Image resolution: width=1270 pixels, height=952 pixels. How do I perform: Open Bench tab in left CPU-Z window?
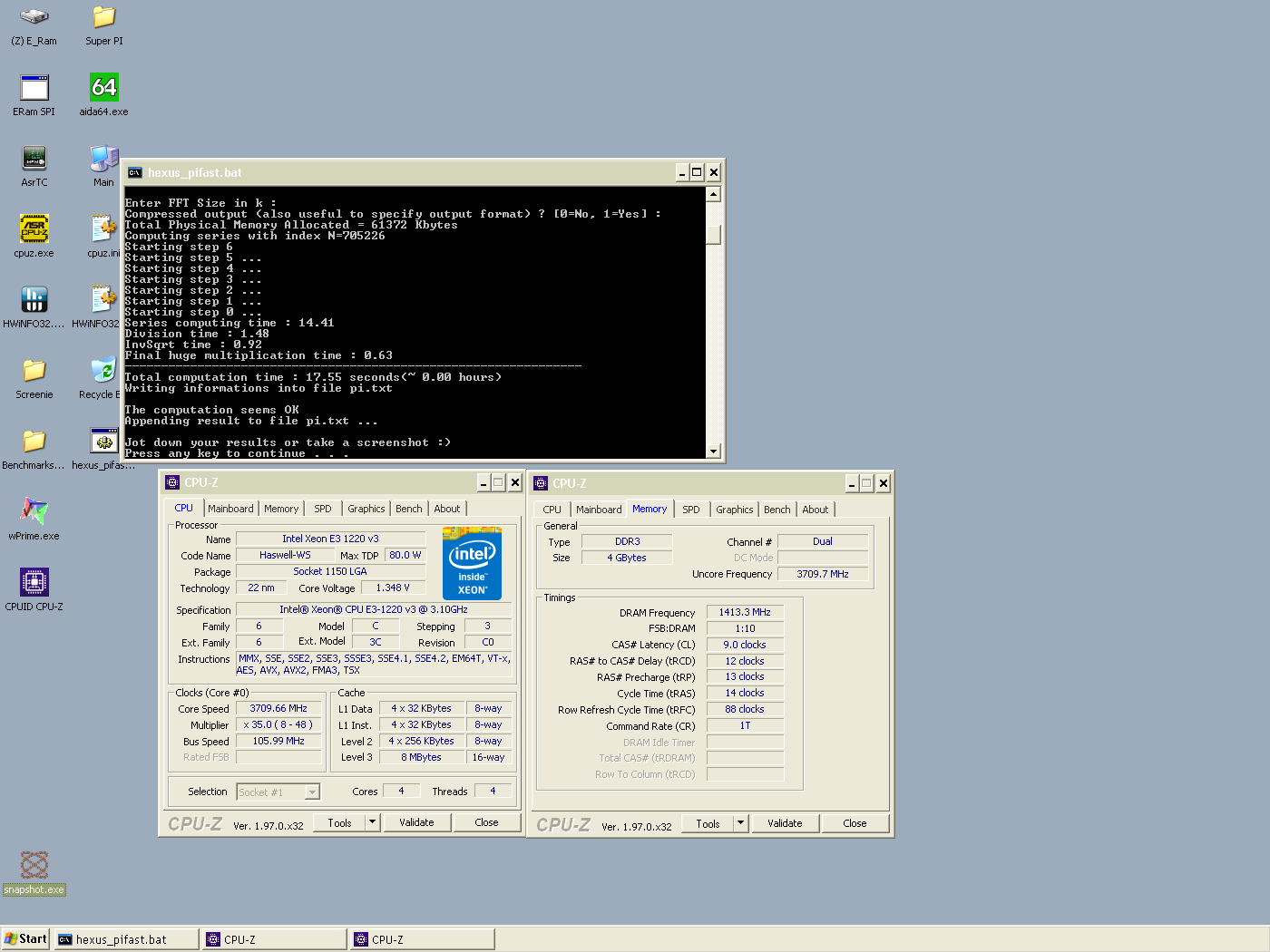[409, 509]
